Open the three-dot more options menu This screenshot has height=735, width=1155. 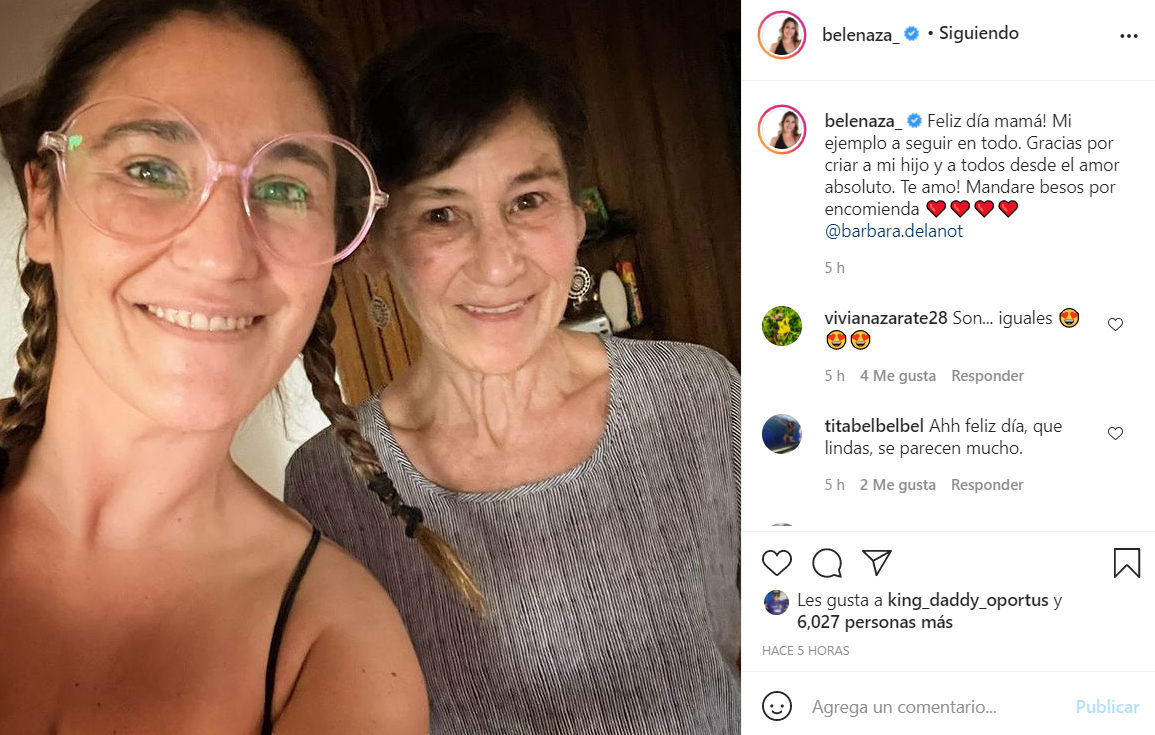tap(1129, 36)
